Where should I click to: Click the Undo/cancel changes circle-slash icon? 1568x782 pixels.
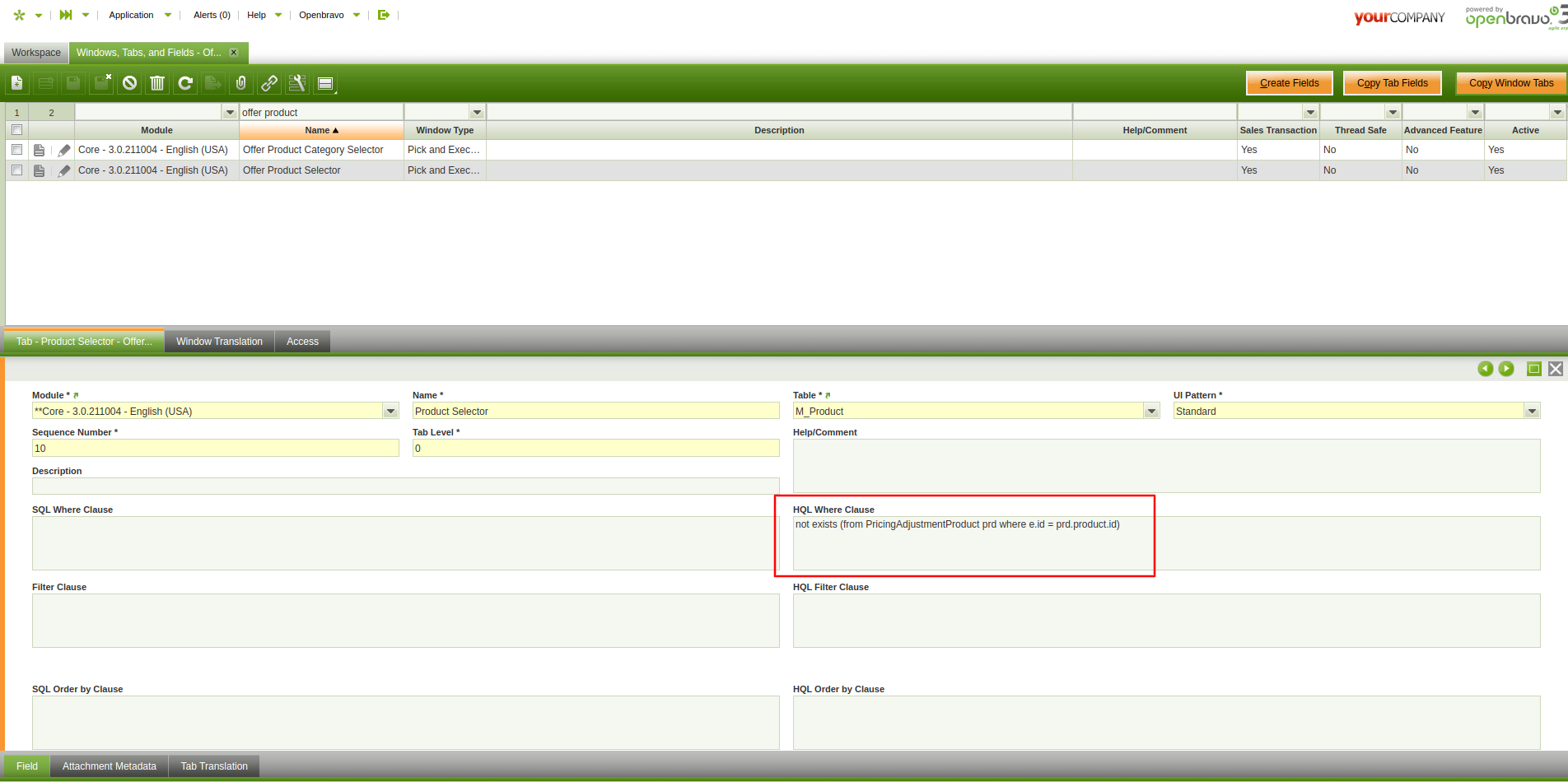tap(129, 83)
